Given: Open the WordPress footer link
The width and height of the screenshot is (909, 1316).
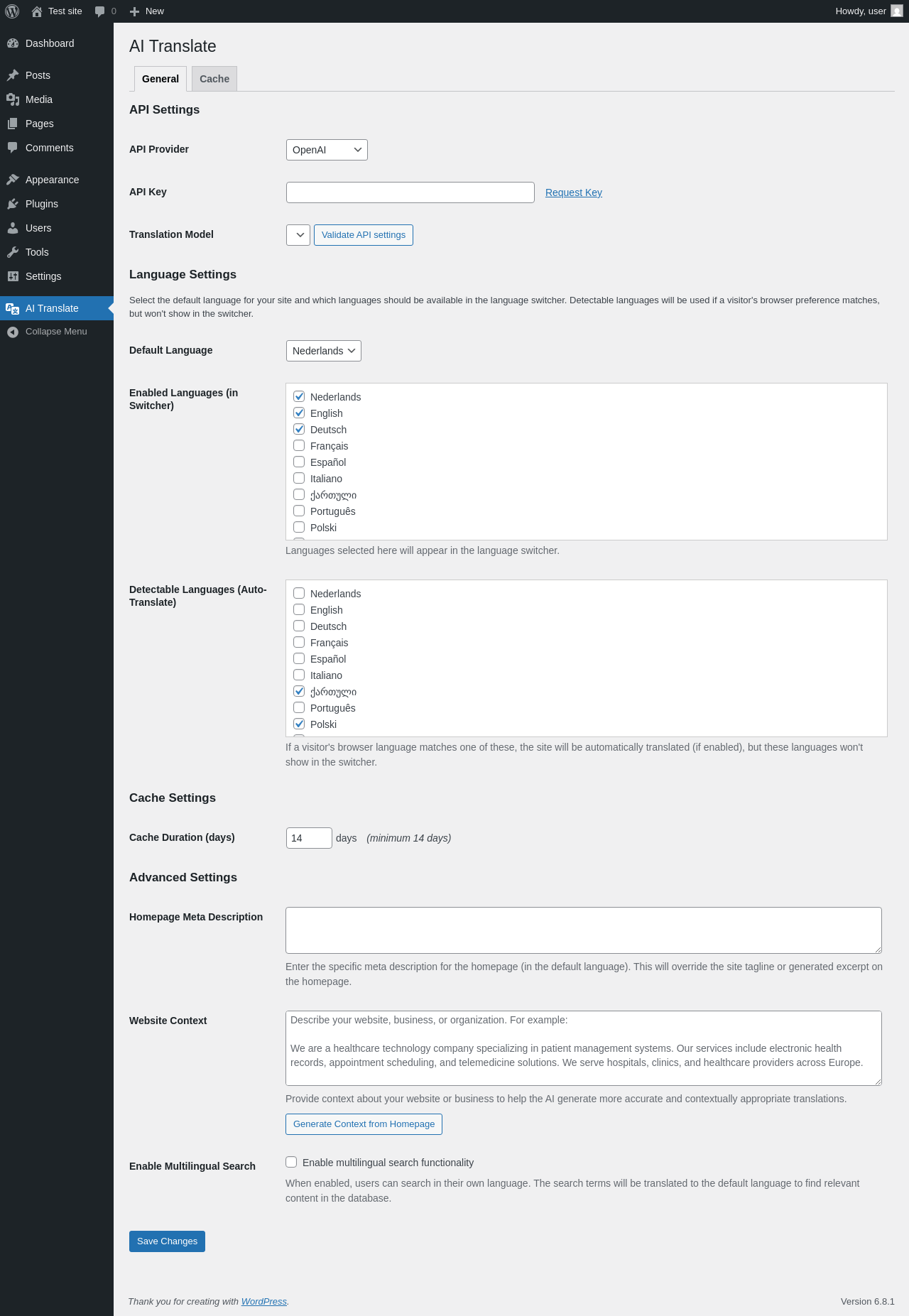Looking at the screenshot, I should [264, 1302].
